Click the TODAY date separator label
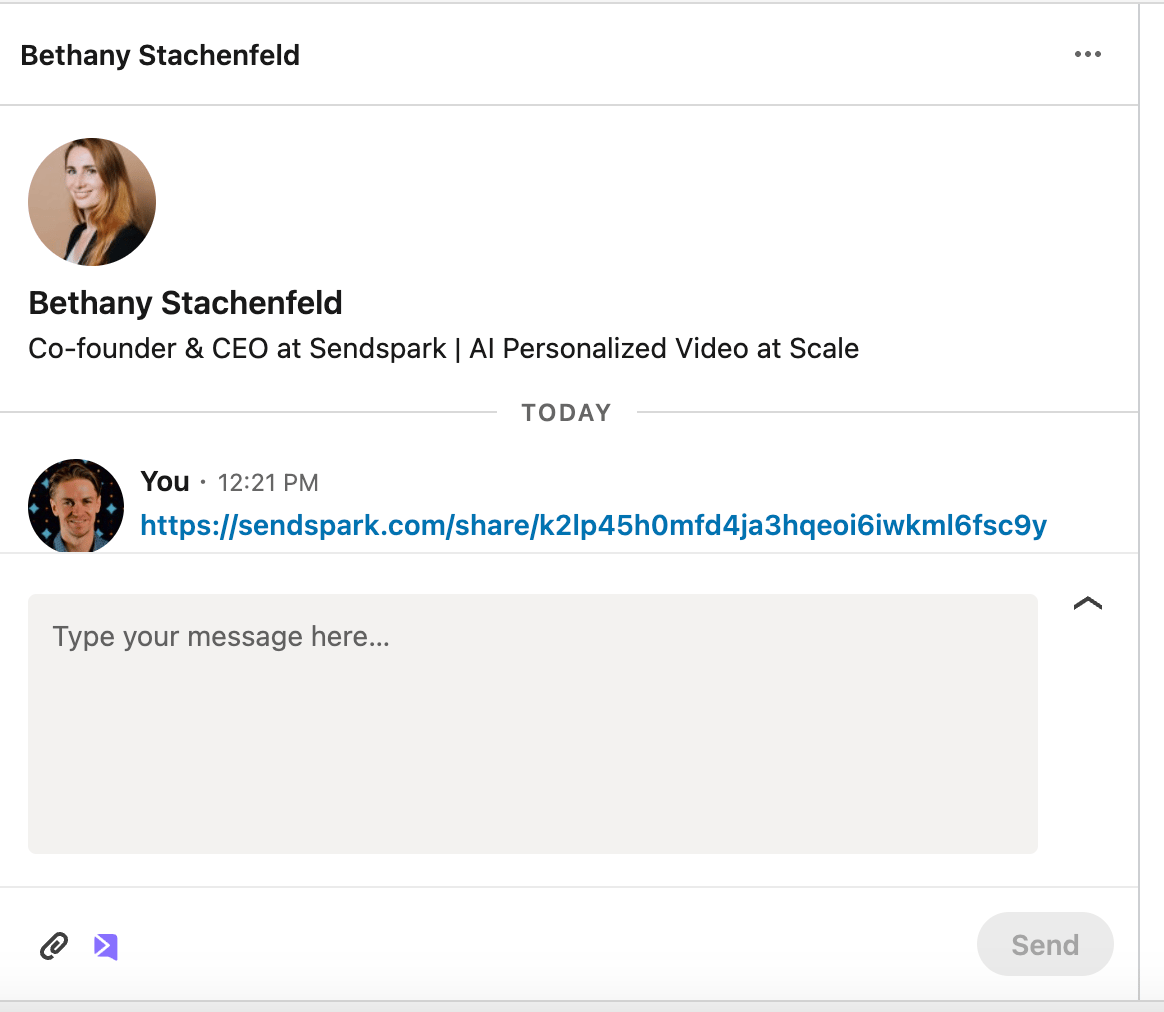 [566, 412]
